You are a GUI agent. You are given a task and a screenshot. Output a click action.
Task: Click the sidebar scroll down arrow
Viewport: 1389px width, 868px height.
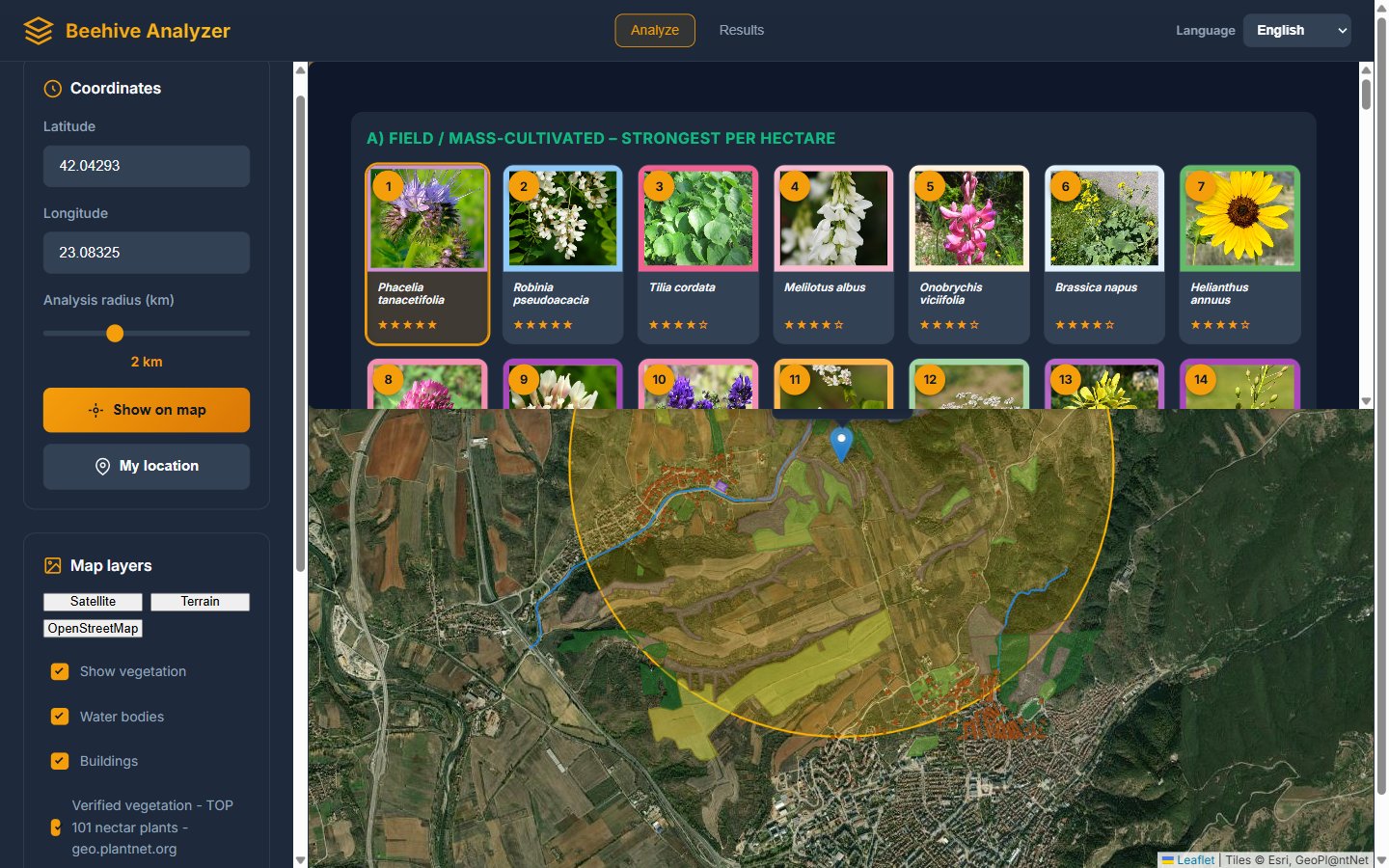click(x=300, y=859)
